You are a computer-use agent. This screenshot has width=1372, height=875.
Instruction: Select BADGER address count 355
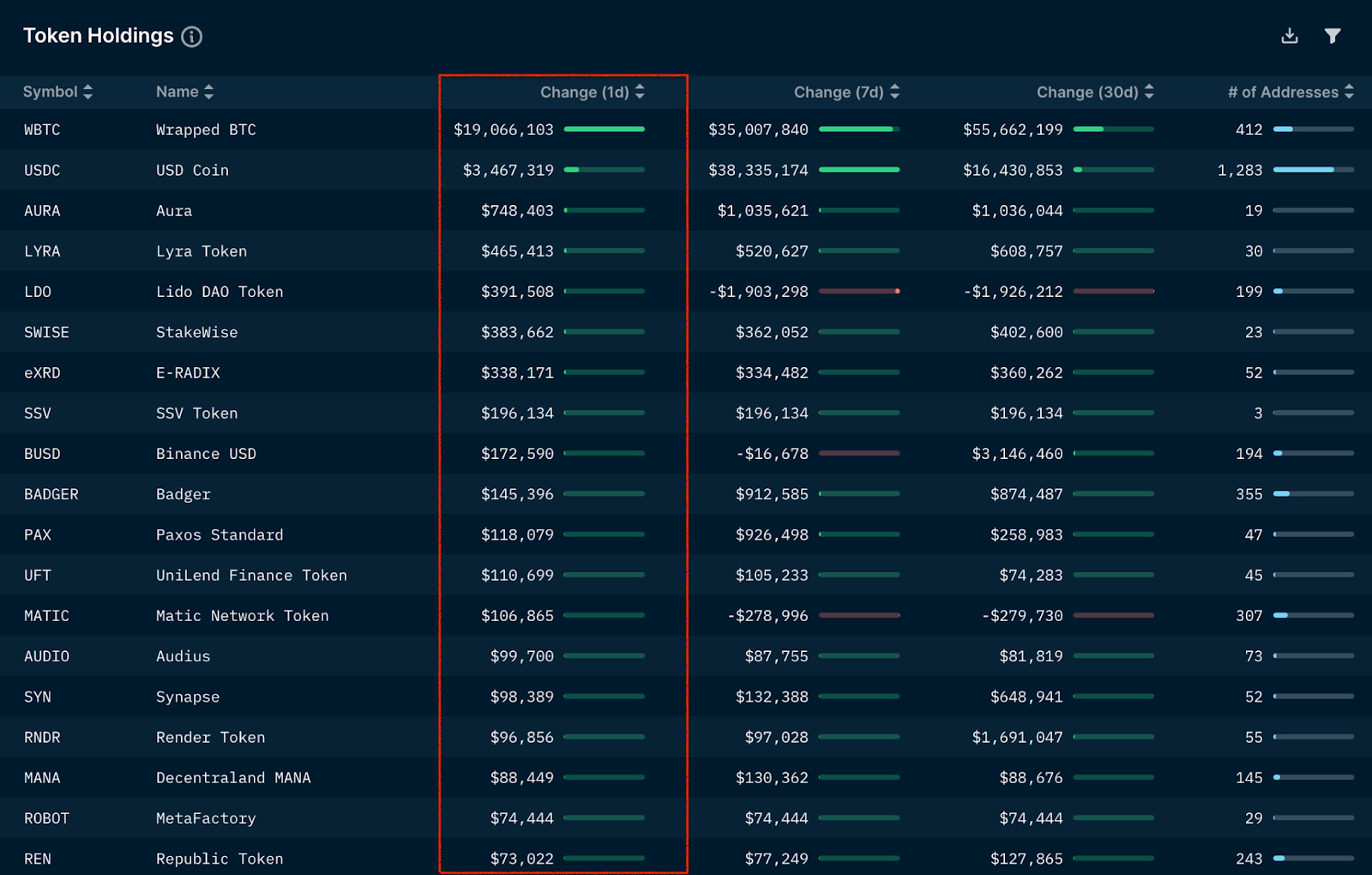pyautogui.click(x=1249, y=494)
